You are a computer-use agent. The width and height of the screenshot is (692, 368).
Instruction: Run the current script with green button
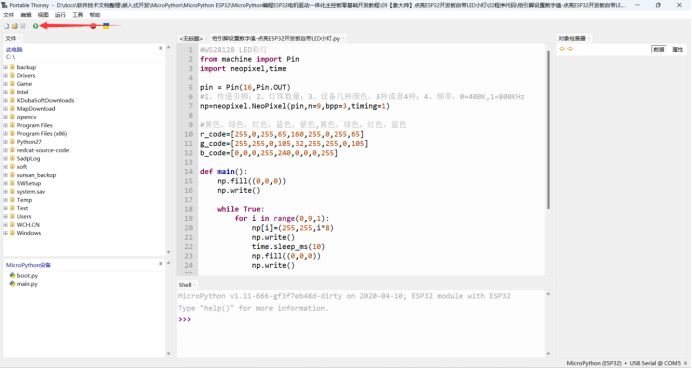pyautogui.click(x=36, y=26)
